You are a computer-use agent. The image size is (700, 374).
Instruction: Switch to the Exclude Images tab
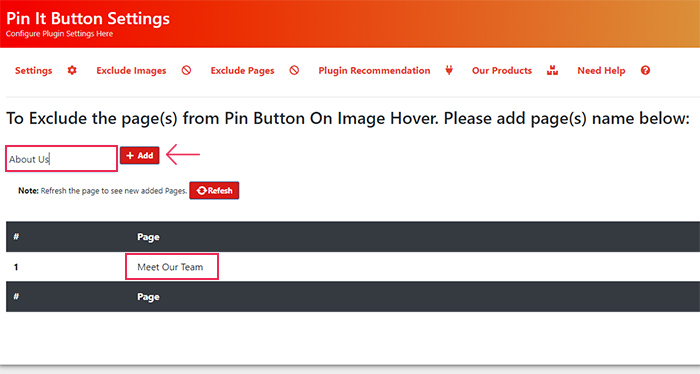pyautogui.click(x=131, y=71)
